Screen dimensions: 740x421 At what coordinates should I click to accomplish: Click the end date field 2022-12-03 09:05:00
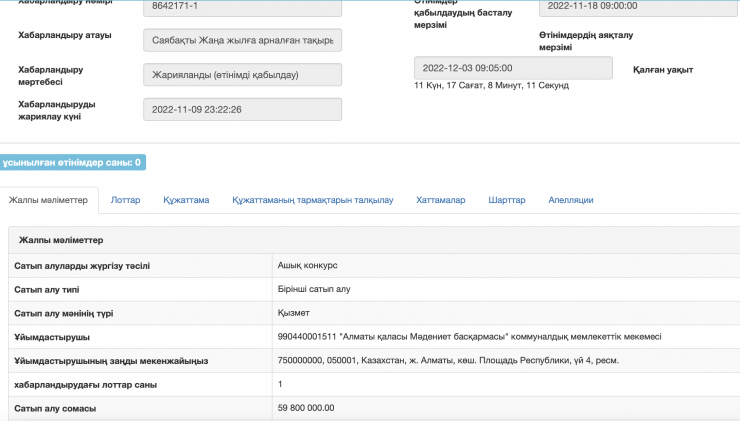[512, 68]
